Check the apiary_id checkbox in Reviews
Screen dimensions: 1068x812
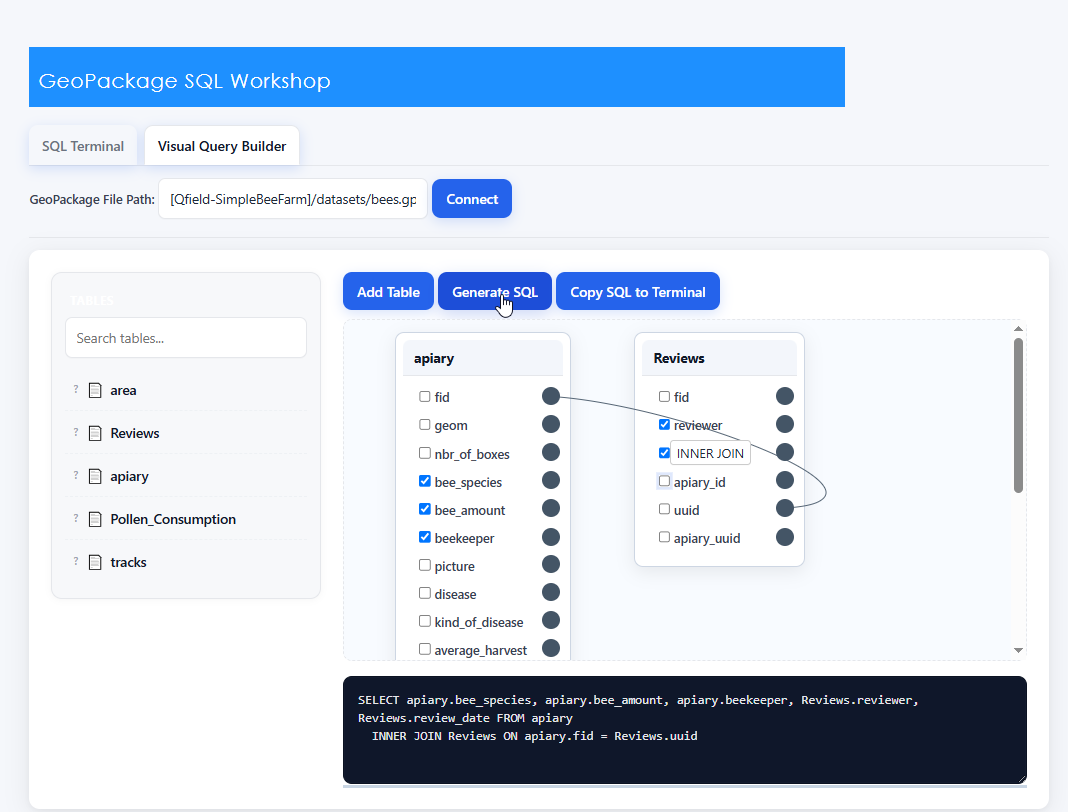click(x=665, y=481)
